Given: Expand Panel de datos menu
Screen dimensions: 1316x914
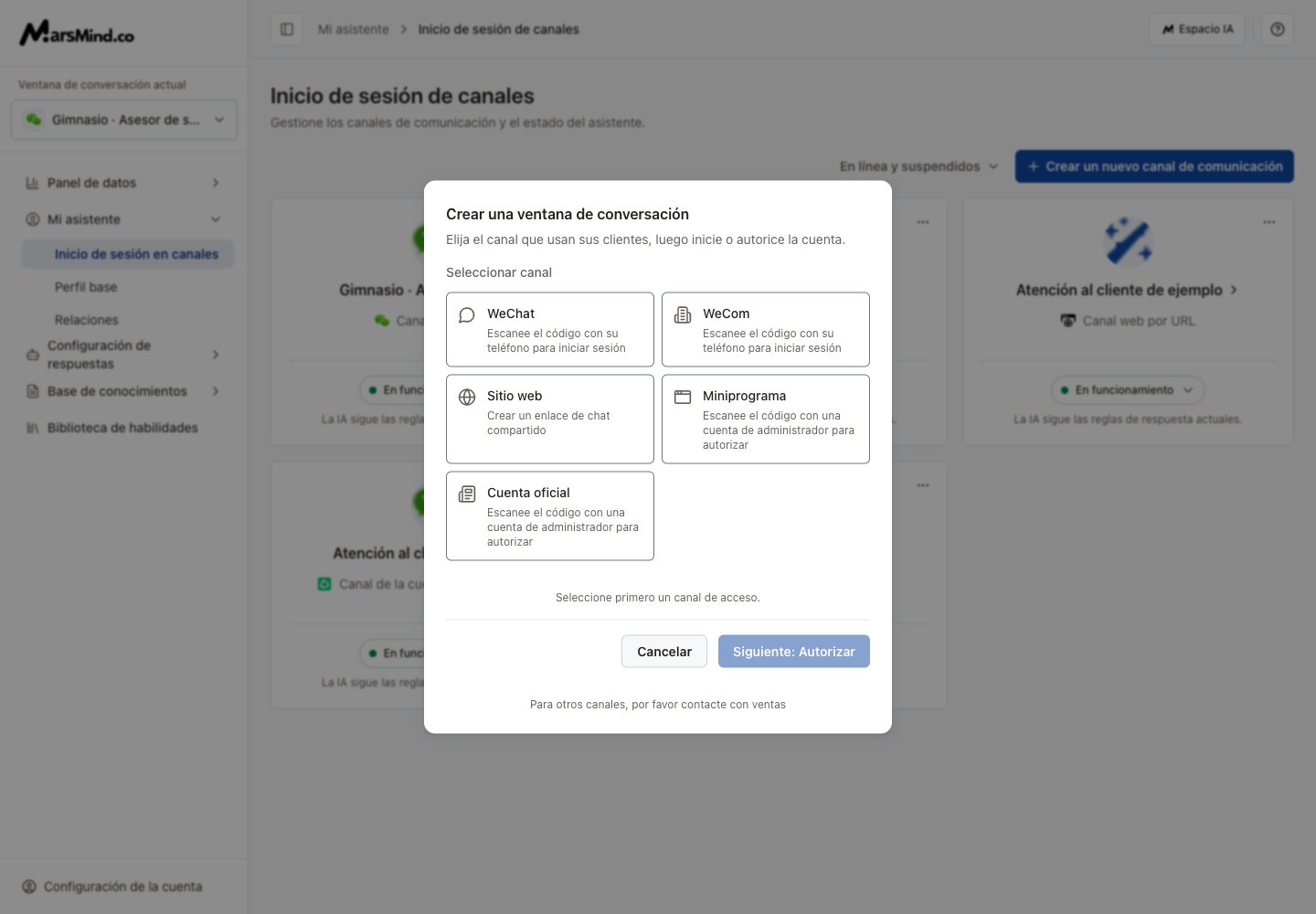Looking at the screenshot, I should tap(124, 183).
